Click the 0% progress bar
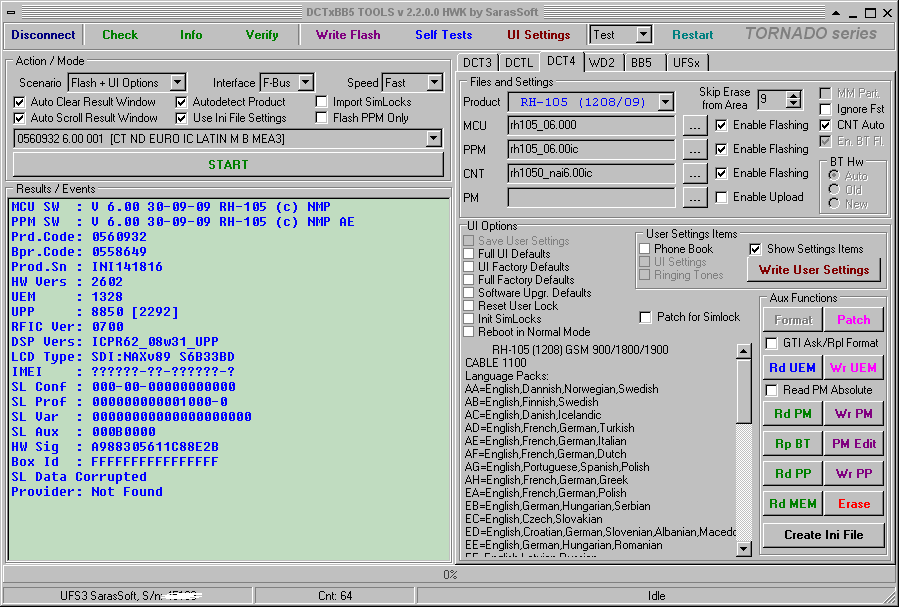Image resolution: width=899 pixels, height=607 pixels. pos(450,574)
